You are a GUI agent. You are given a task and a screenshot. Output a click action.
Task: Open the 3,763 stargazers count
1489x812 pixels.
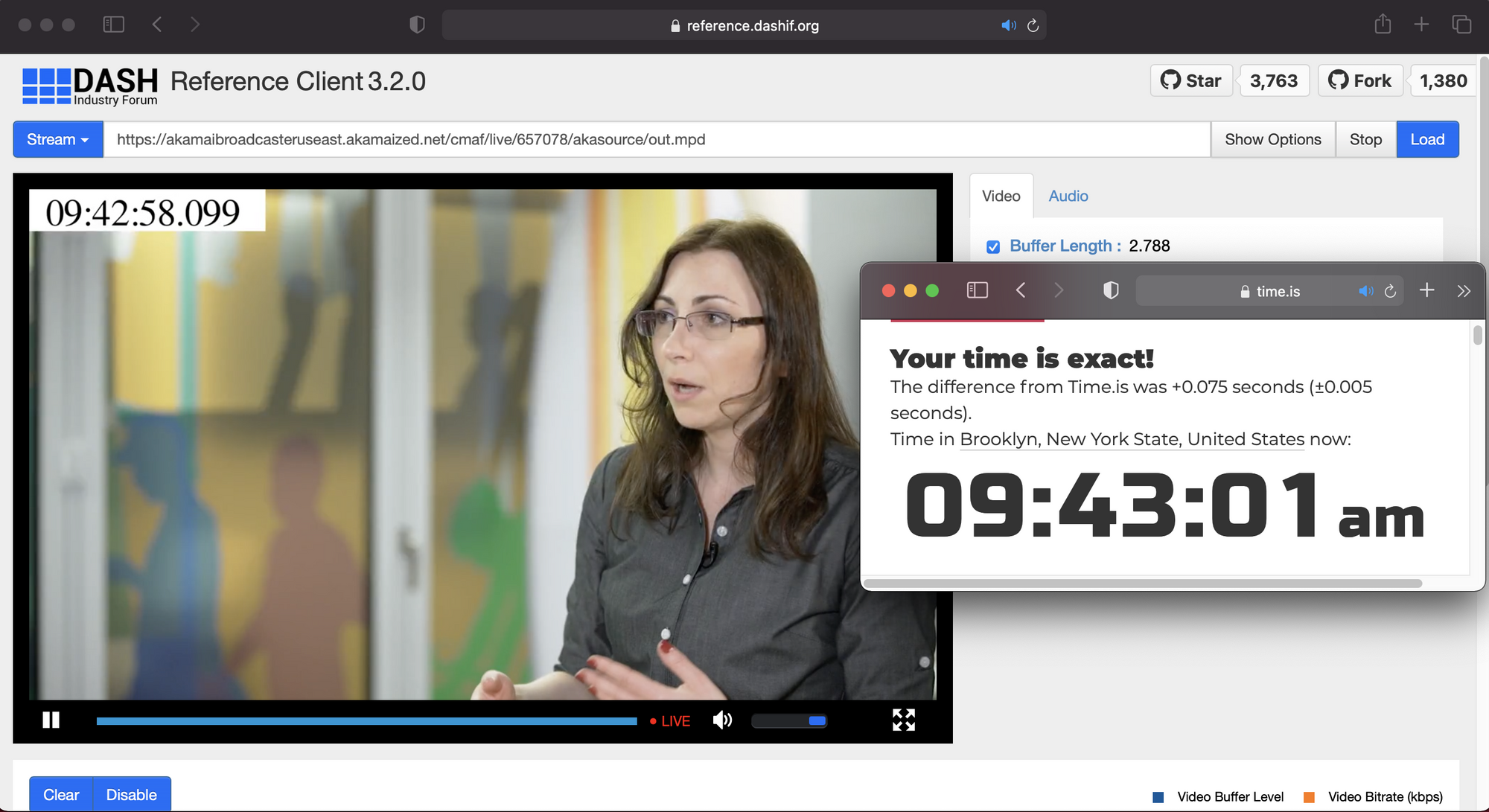(x=1274, y=80)
